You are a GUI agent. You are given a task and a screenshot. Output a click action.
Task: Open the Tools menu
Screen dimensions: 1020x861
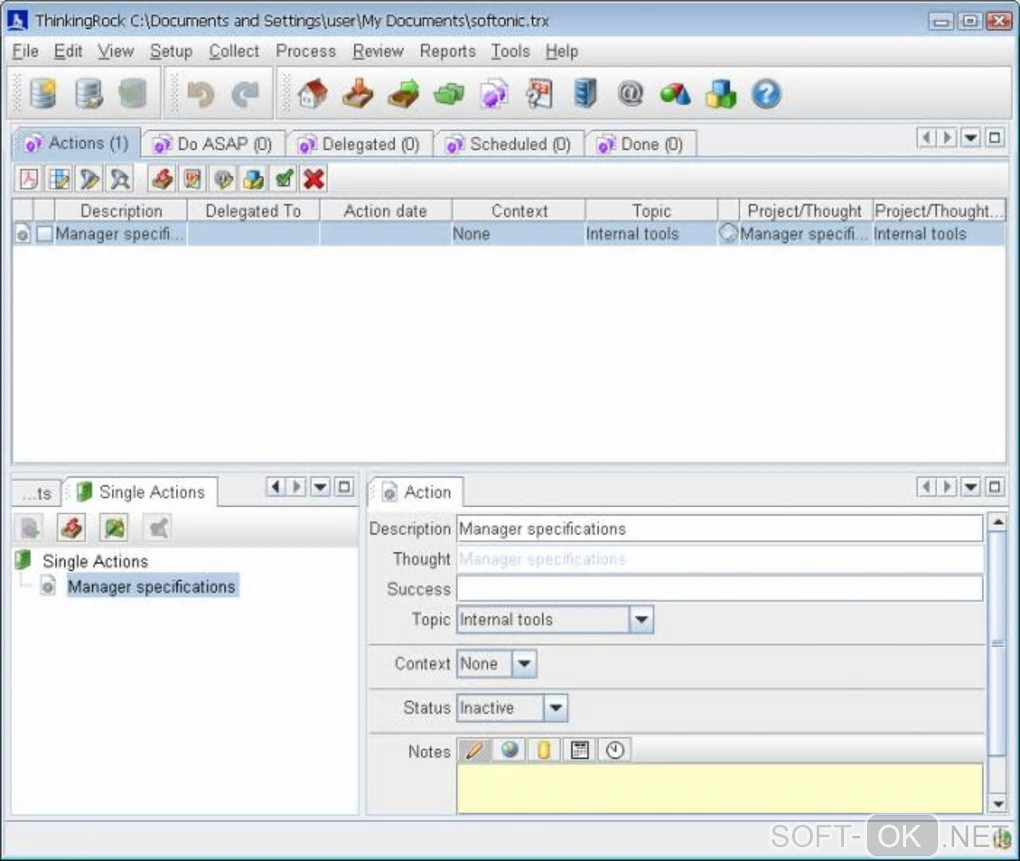click(511, 51)
